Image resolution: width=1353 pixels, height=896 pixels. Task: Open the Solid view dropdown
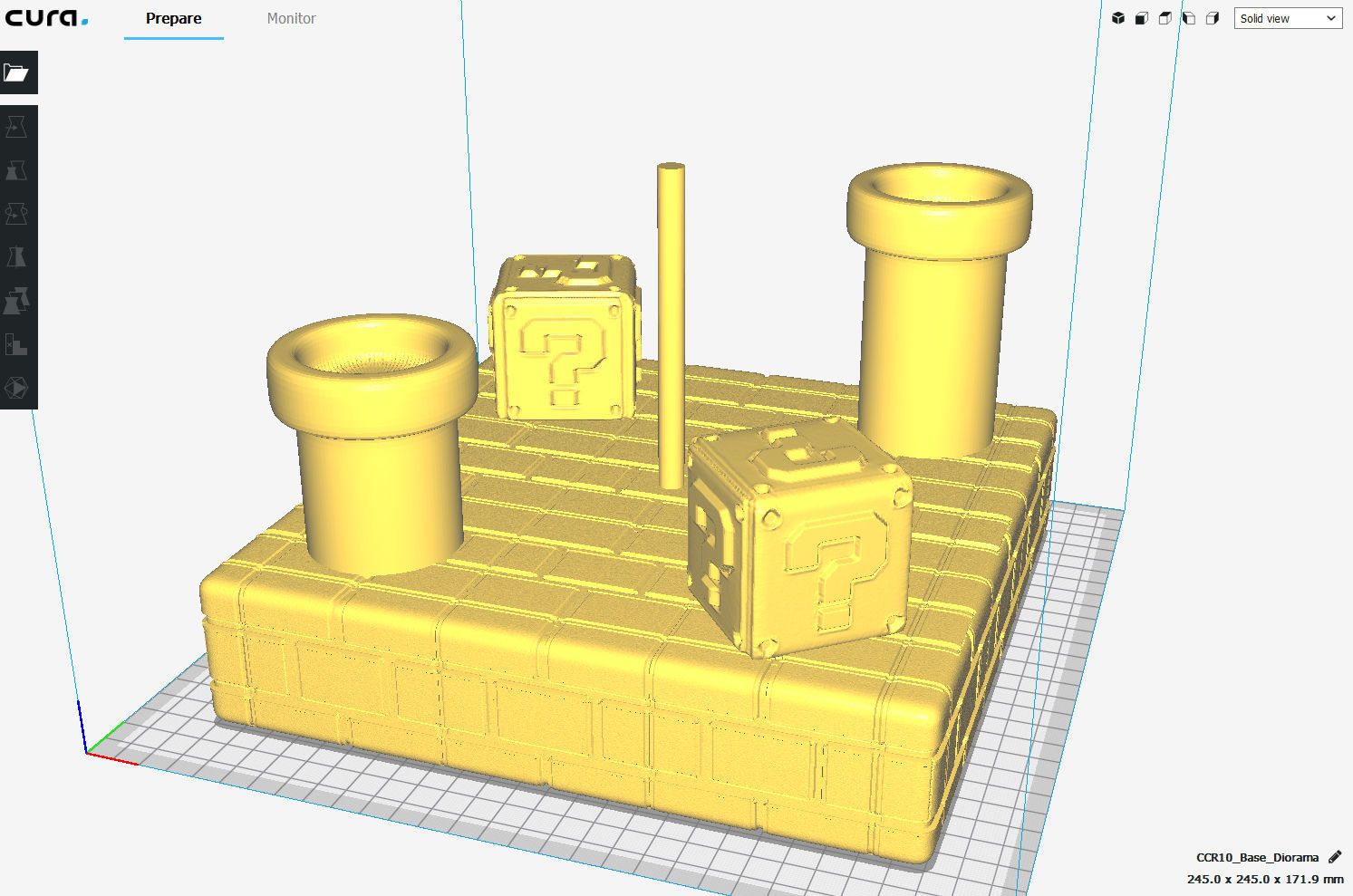(x=1288, y=18)
